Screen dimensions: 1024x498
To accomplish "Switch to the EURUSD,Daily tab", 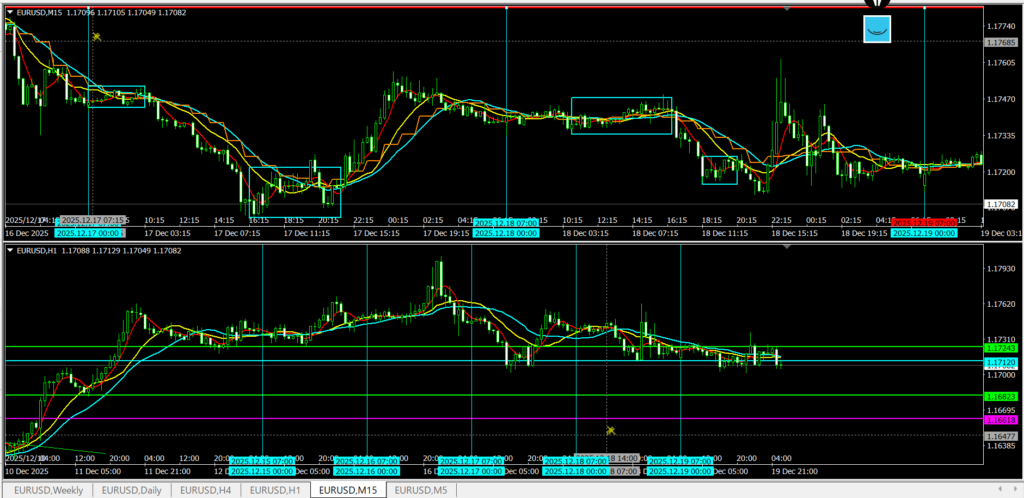I will click(x=133, y=489).
